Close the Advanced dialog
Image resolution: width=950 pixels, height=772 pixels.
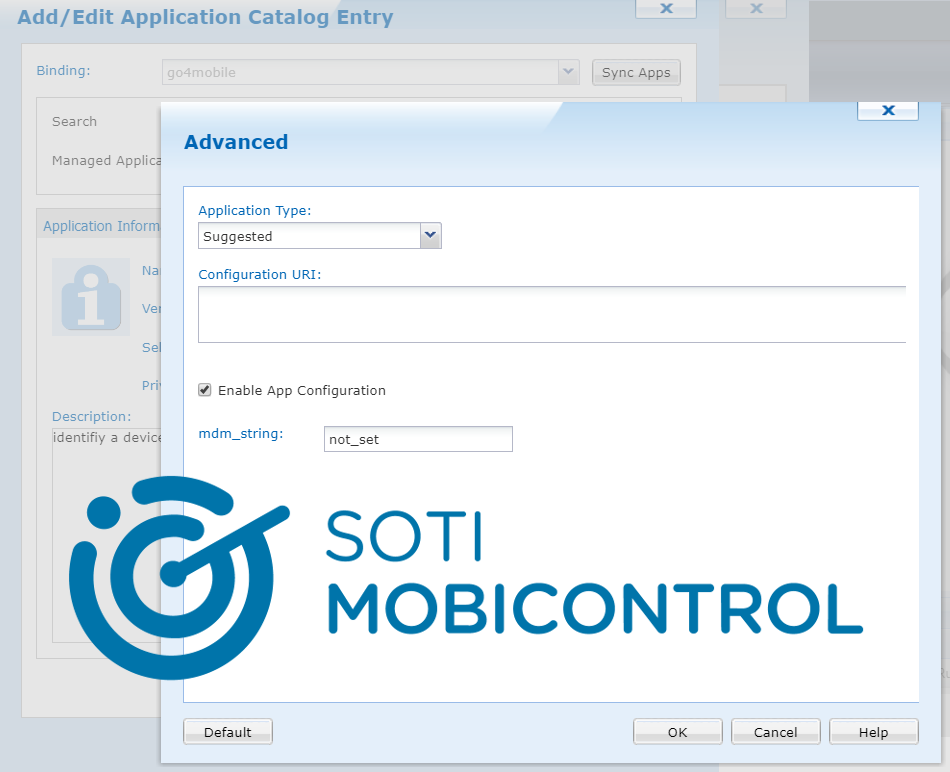888,110
